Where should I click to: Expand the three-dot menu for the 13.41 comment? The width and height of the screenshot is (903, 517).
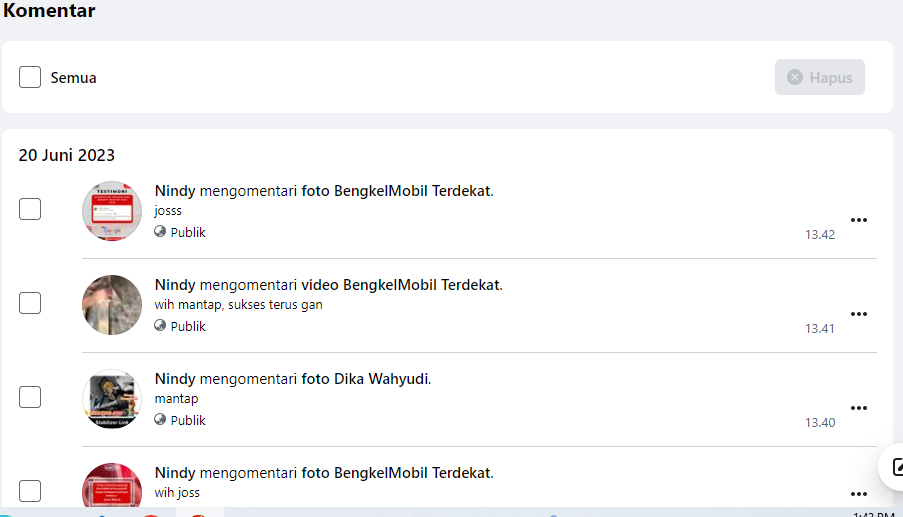click(858, 314)
